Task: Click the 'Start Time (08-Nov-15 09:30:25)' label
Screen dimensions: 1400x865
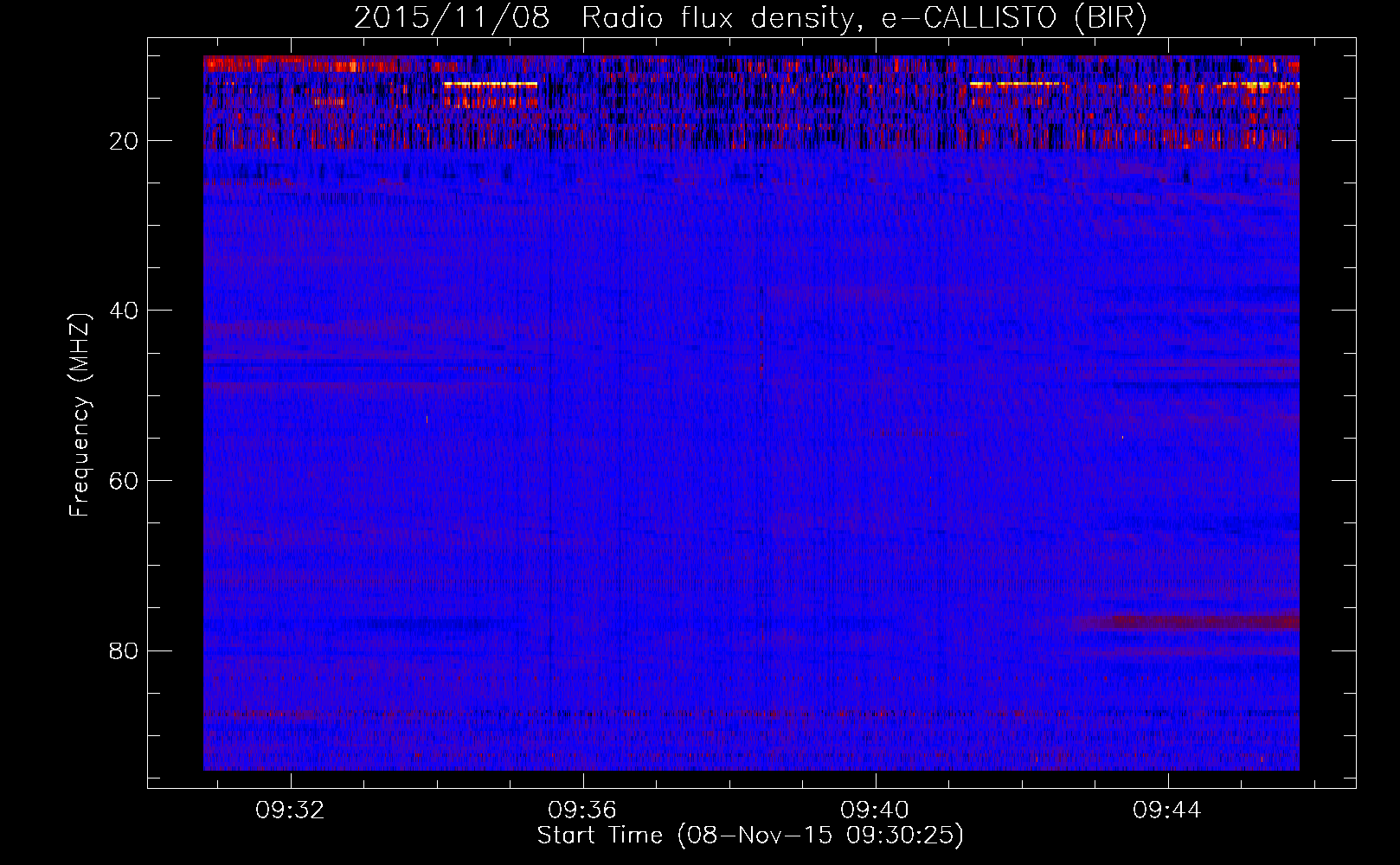Action: pyautogui.click(x=750, y=836)
